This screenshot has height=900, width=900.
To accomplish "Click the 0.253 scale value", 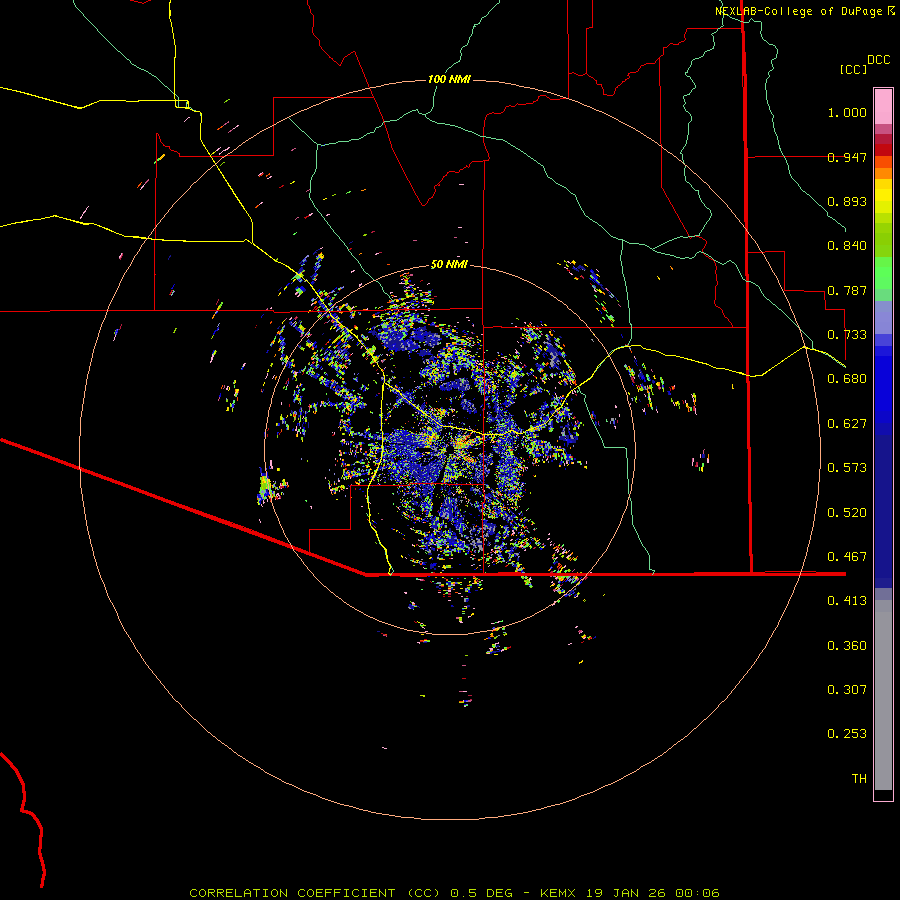I will [847, 734].
